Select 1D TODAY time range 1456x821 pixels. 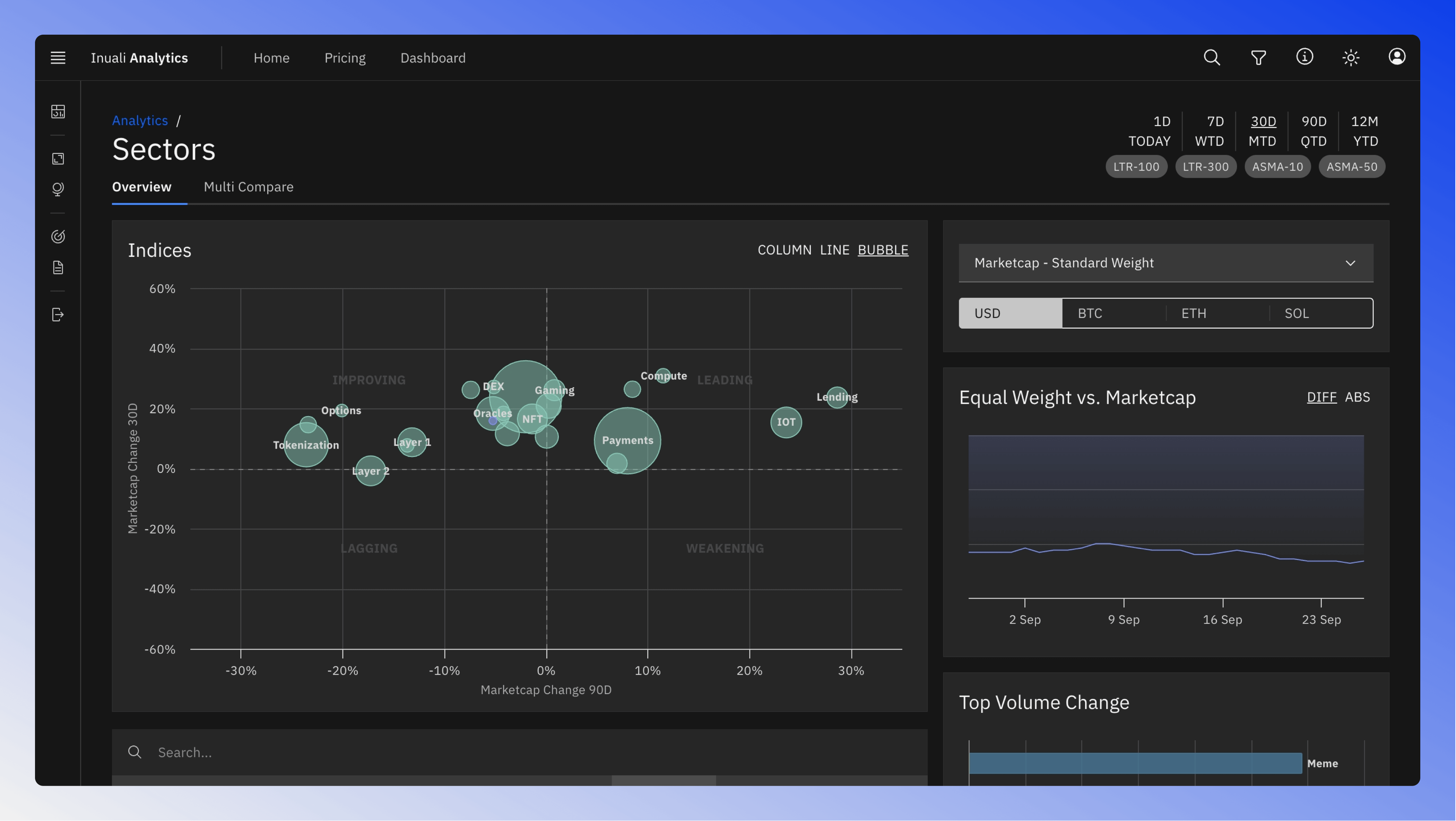1150,131
